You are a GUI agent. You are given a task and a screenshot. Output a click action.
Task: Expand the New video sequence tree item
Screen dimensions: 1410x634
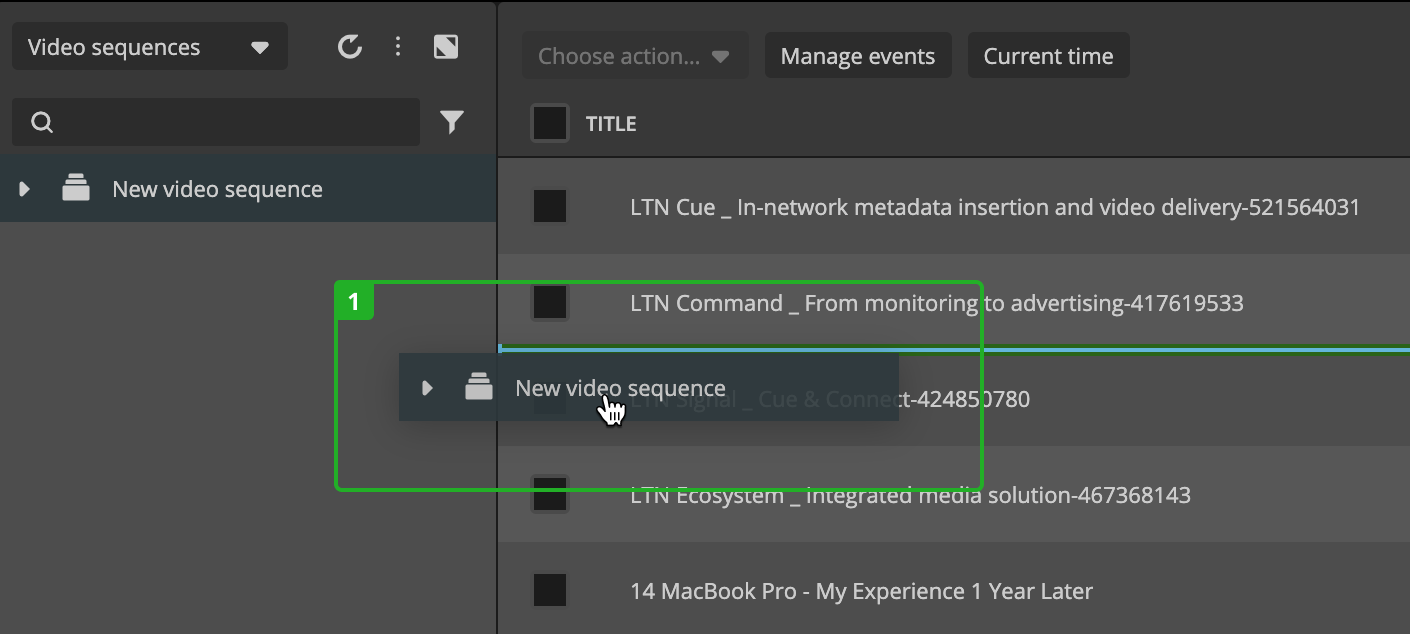pos(25,189)
